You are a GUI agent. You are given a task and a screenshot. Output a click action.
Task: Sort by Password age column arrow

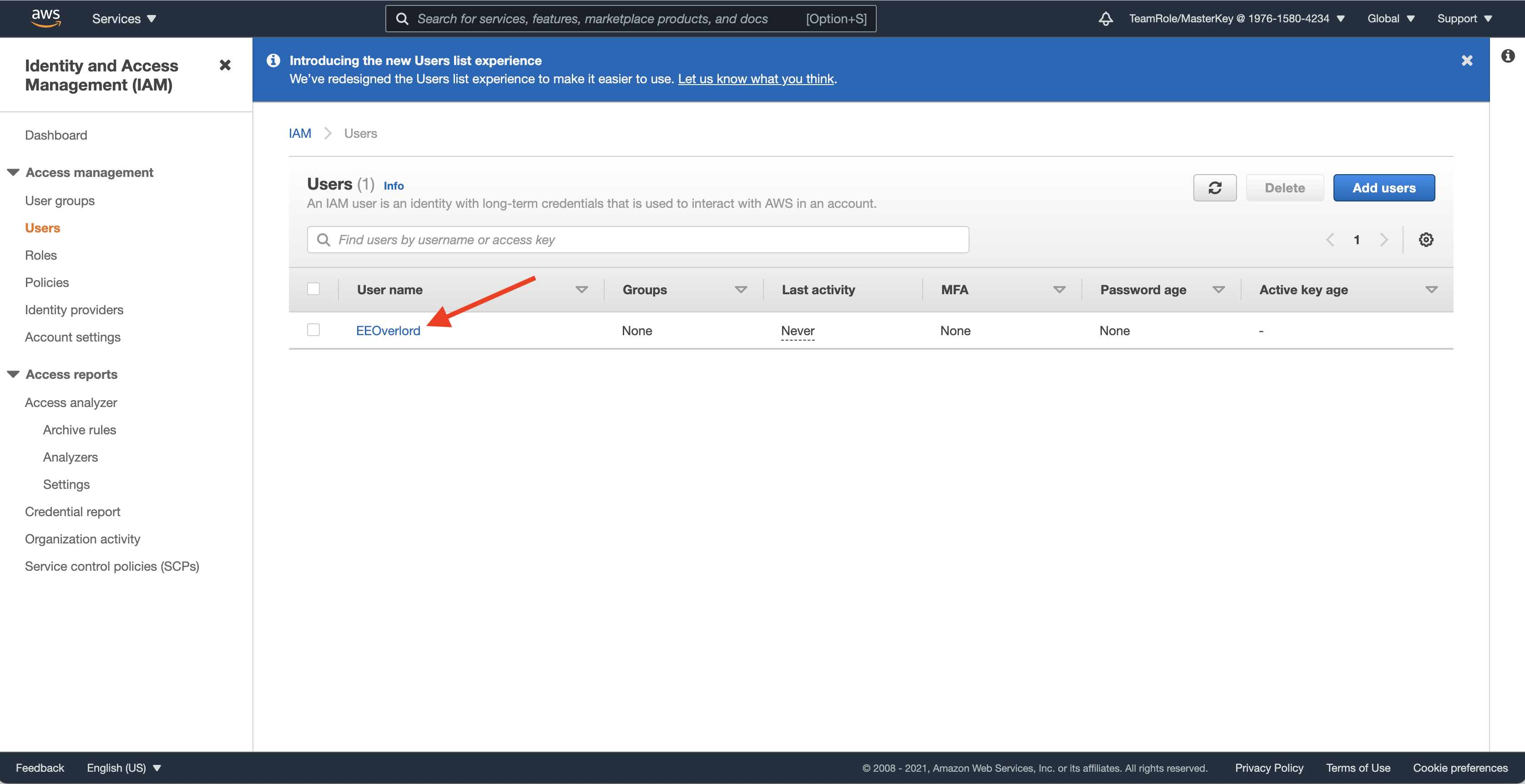1218,290
